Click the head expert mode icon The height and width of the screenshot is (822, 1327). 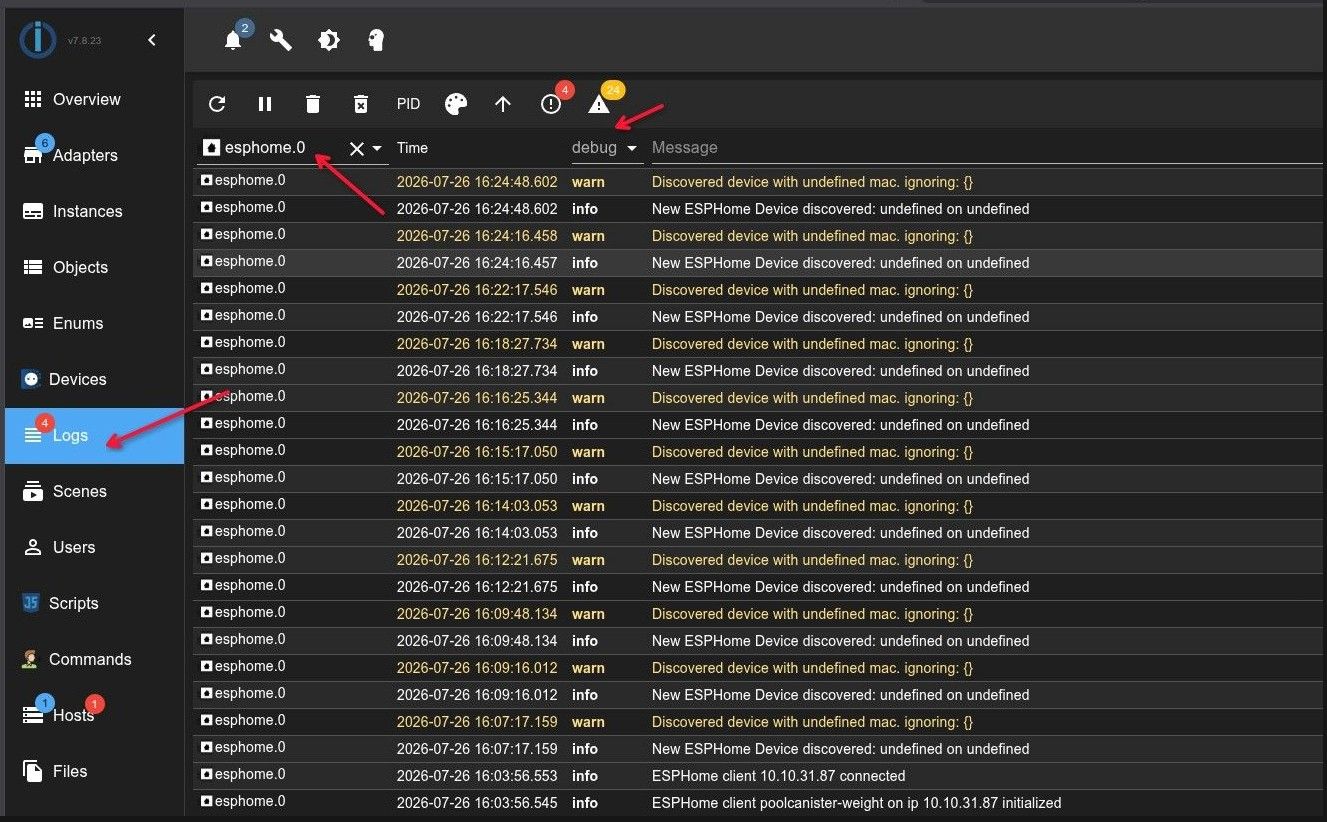[x=376, y=40]
